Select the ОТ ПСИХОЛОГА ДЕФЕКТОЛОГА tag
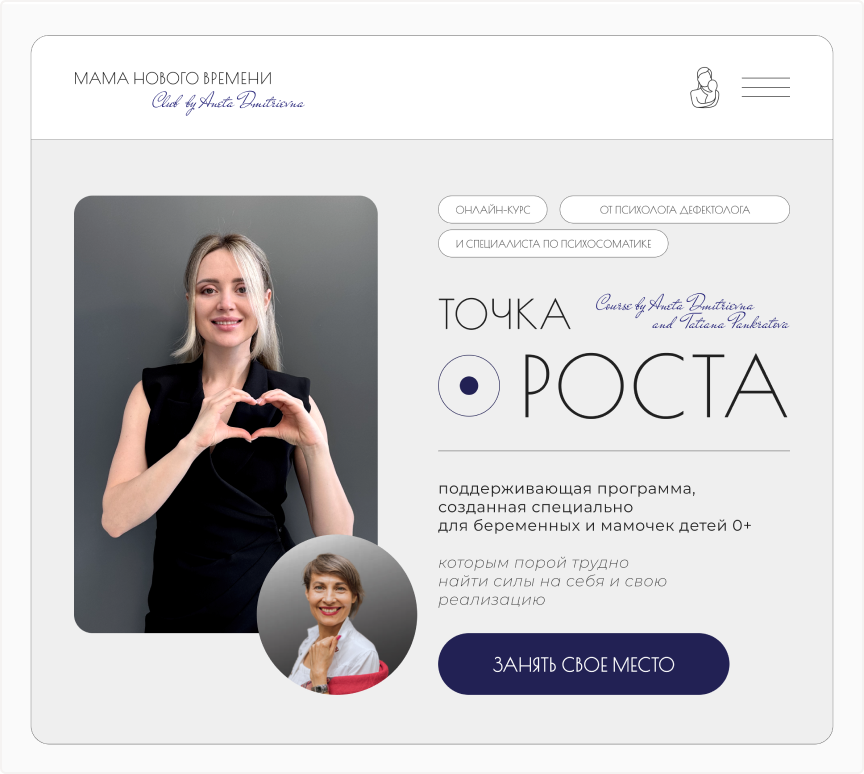Screen dimensions: 864x774 [x=674, y=209]
